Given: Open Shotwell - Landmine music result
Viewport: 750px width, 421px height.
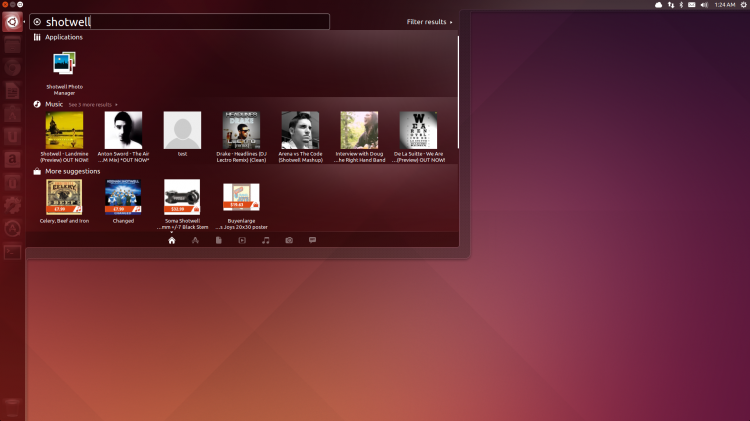Looking at the screenshot, I should point(64,137).
